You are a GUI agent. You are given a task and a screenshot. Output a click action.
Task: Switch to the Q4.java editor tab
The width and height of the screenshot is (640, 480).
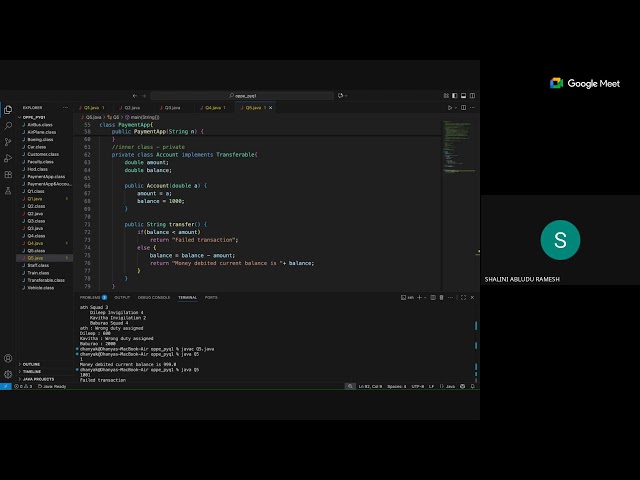click(x=211, y=107)
